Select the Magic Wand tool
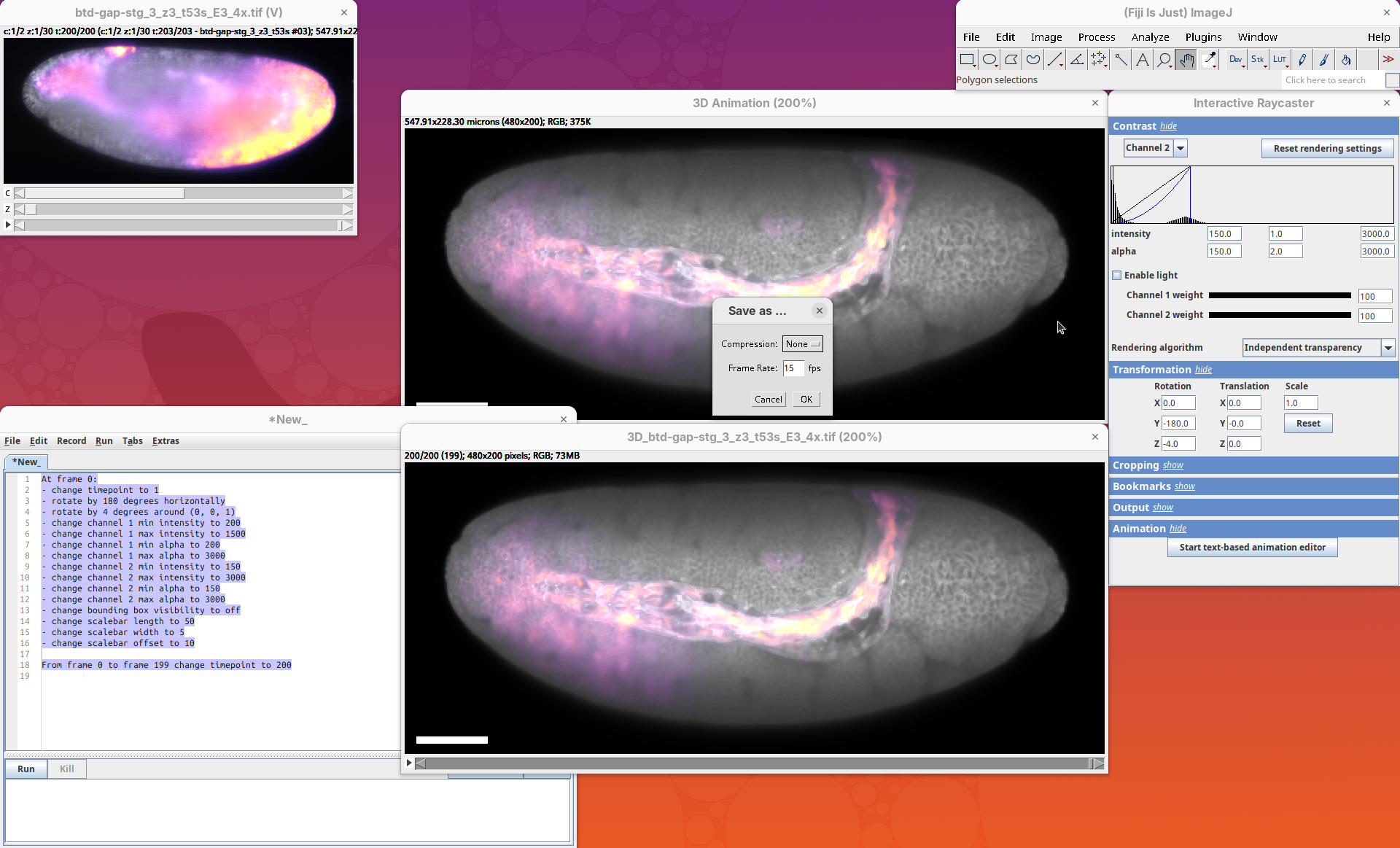Screen dimensions: 1400x848 tap(1120, 60)
